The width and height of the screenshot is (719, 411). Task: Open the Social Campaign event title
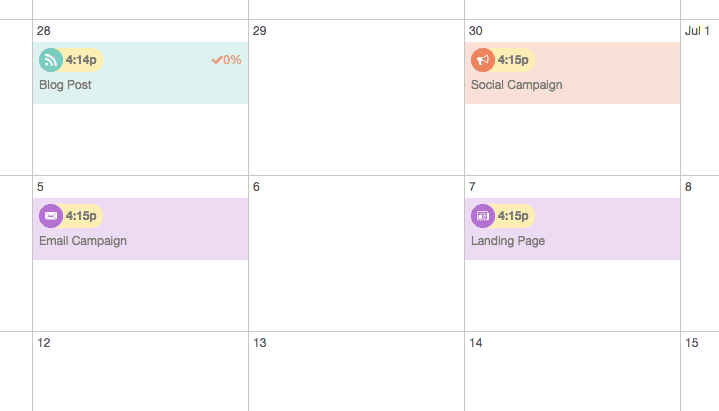pos(516,85)
